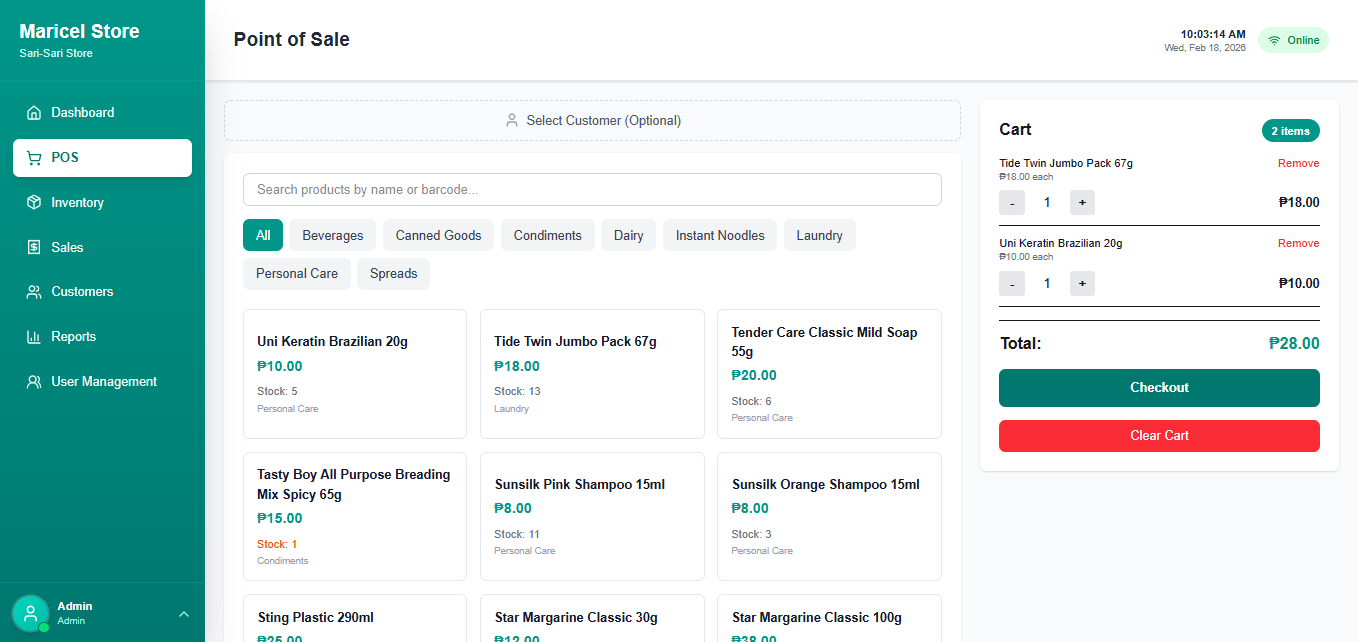Add Tender Care Classic Mild Soap card
Screen dimensions: 1358x642
pos(829,374)
